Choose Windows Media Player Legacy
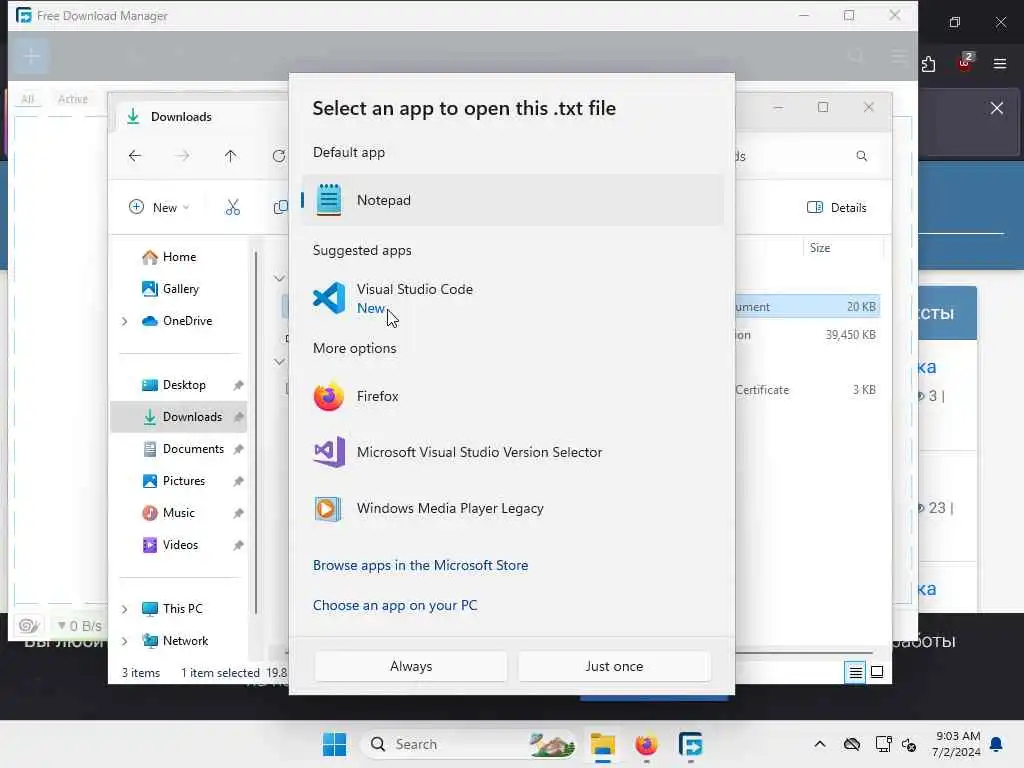 pos(513,508)
